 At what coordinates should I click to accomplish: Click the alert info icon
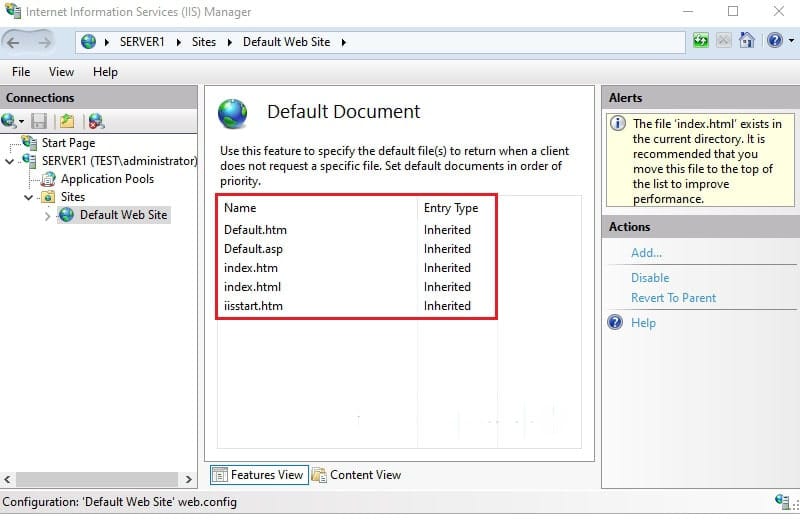tap(618, 123)
